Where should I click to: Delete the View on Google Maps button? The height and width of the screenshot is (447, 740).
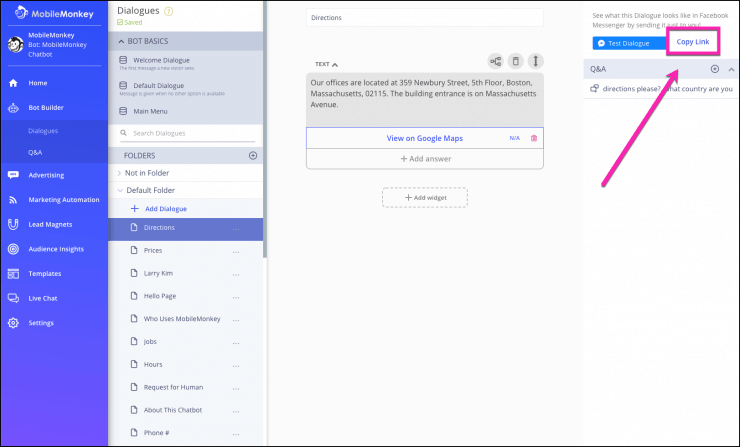coord(534,138)
